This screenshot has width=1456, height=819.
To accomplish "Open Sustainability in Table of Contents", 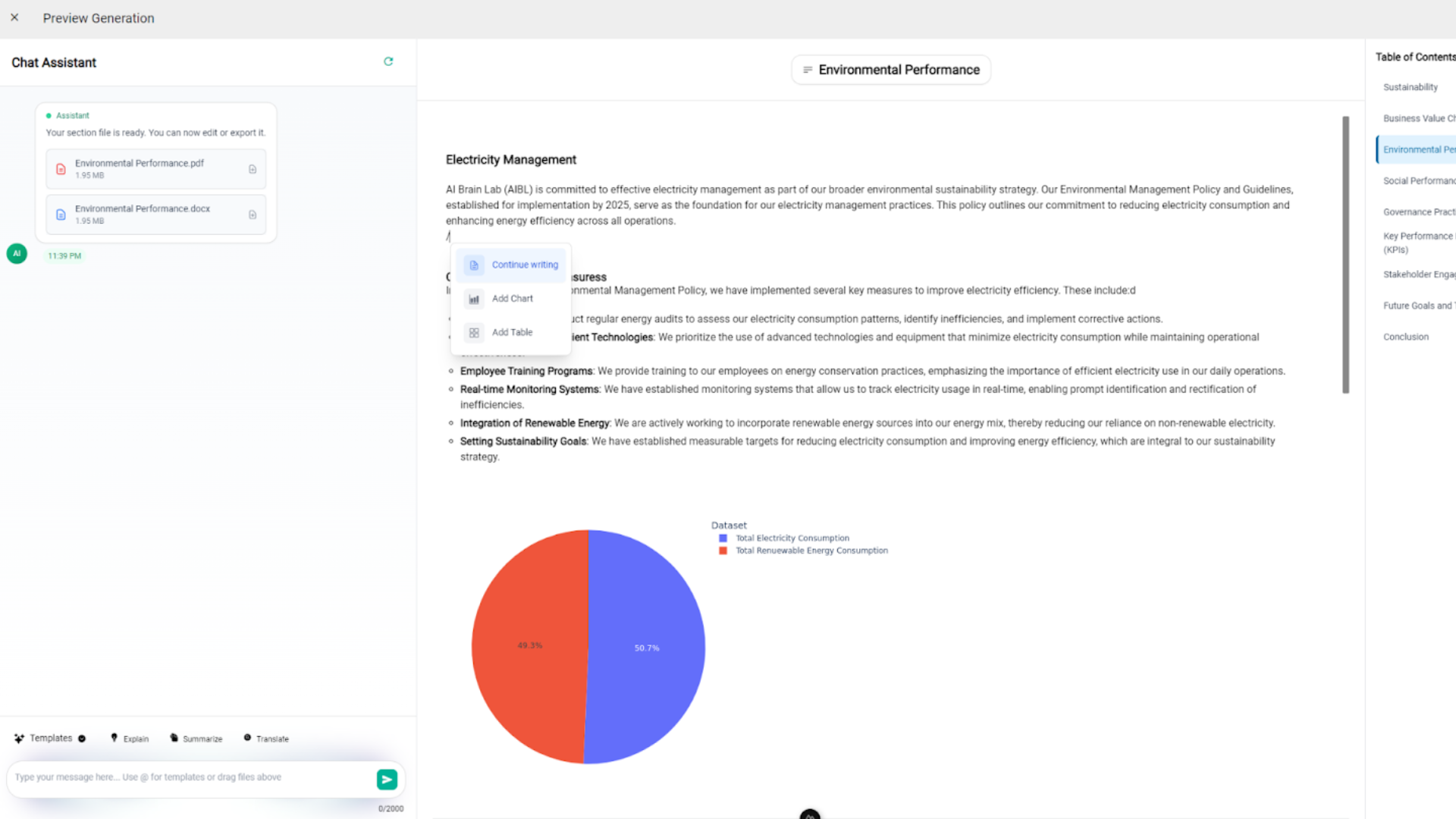I will point(1410,87).
